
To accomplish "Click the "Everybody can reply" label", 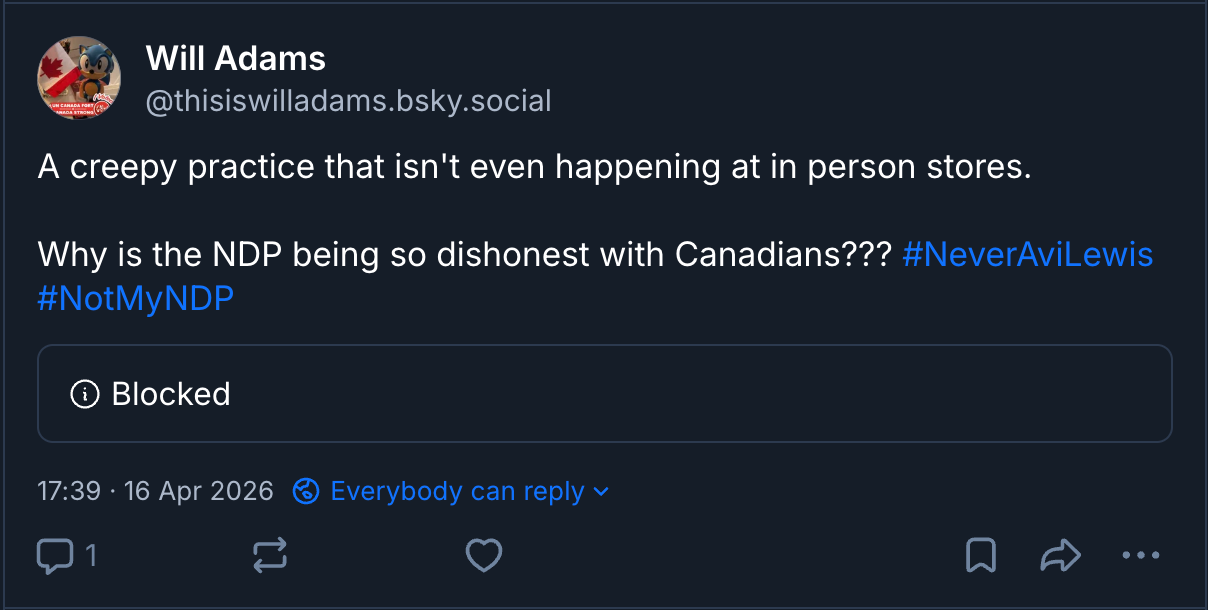I will (457, 491).
